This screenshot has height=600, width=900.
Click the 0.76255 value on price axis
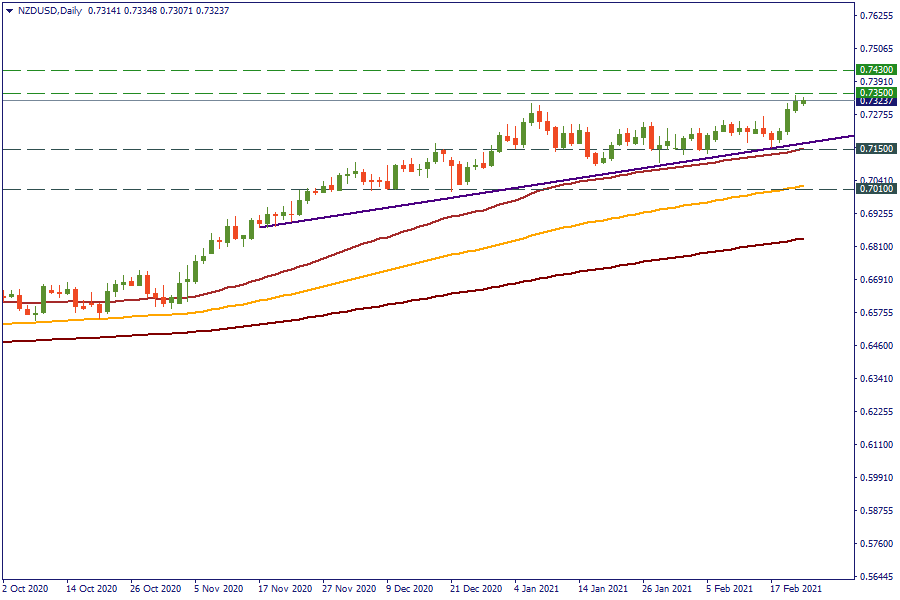[x=876, y=16]
